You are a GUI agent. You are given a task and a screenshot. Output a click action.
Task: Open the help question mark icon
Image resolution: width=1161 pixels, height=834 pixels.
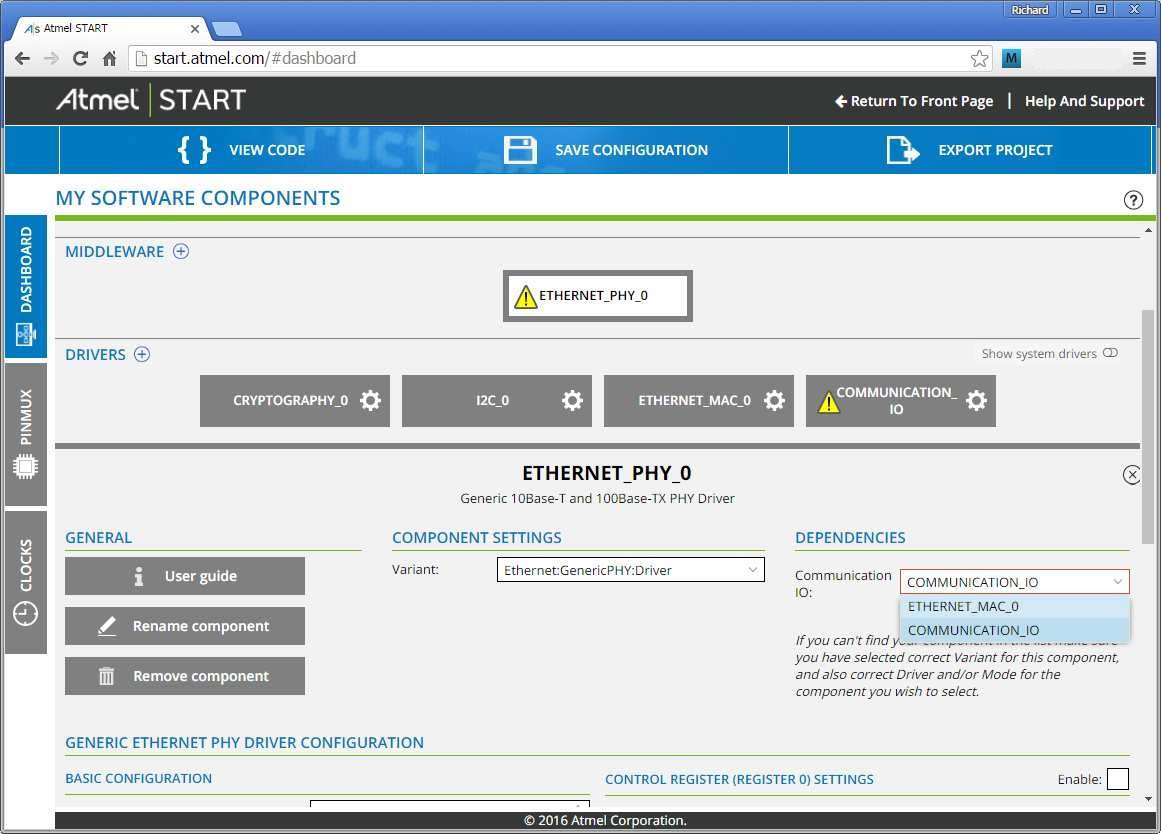[x=1133, y=200]
